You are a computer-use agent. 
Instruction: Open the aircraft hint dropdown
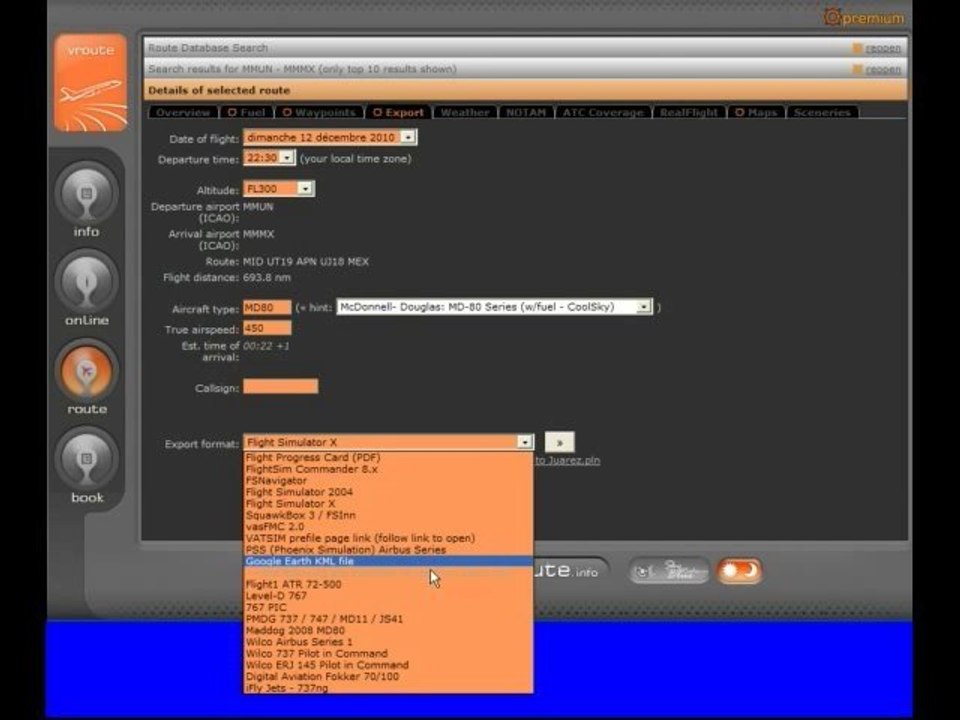tap(643, 307)
